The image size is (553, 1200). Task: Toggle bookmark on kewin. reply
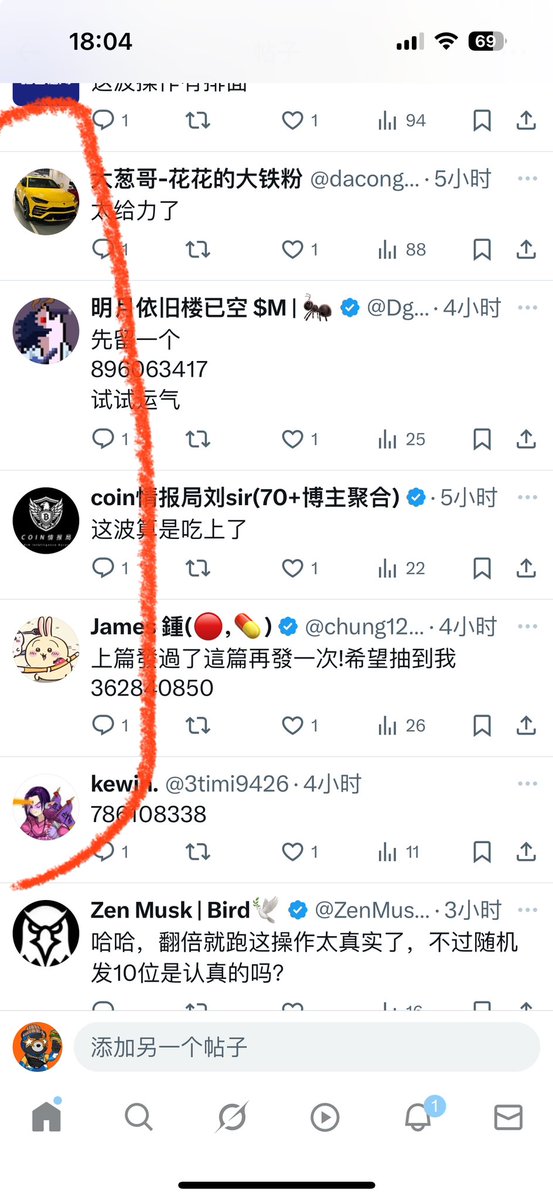tap(482, 852)
